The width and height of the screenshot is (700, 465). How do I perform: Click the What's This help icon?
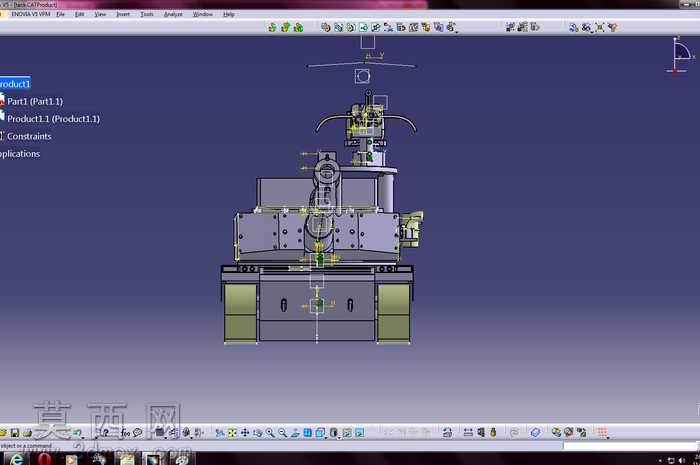(105, 432)
